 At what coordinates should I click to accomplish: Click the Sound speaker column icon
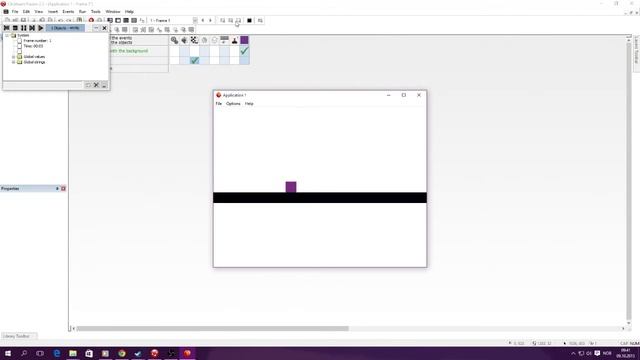click(x=184, y=40)
